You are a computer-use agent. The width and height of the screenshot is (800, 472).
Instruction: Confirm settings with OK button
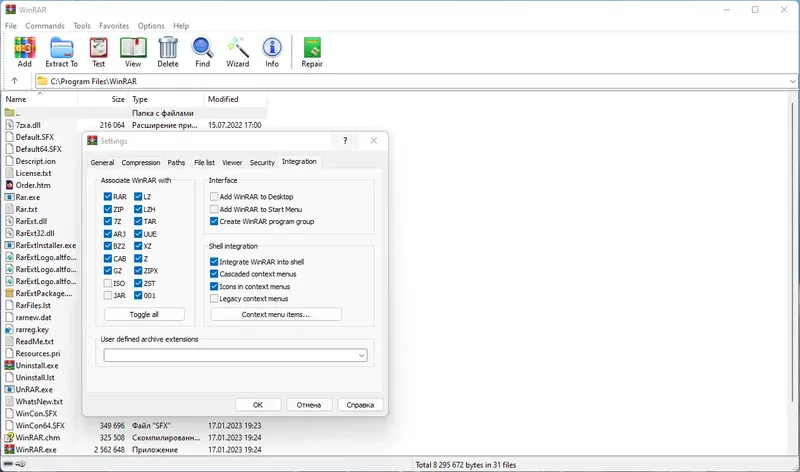click(x=258, y=405)
